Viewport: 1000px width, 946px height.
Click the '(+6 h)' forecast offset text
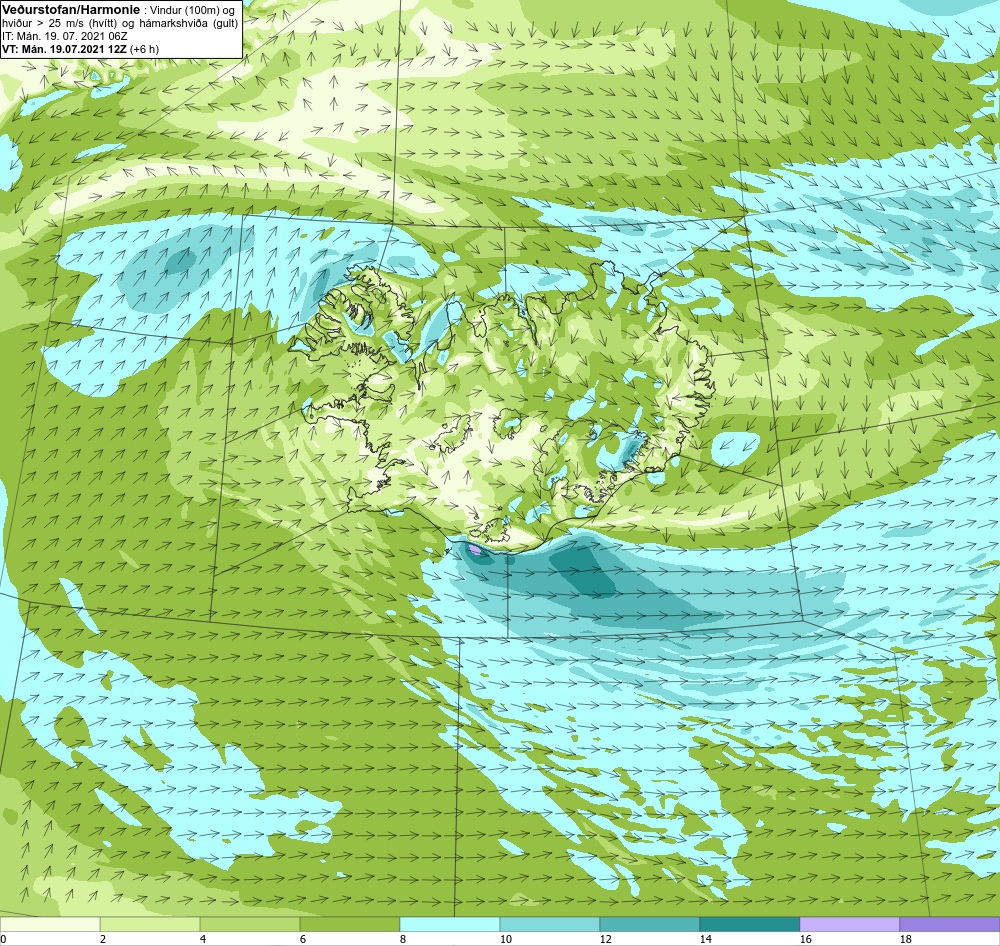[145, 49]
